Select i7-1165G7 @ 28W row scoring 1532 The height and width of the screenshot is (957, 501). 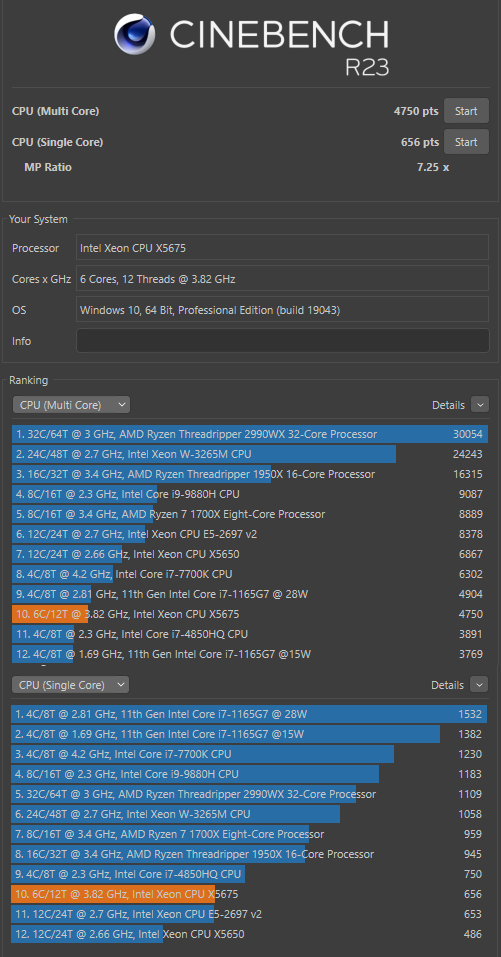250,714
